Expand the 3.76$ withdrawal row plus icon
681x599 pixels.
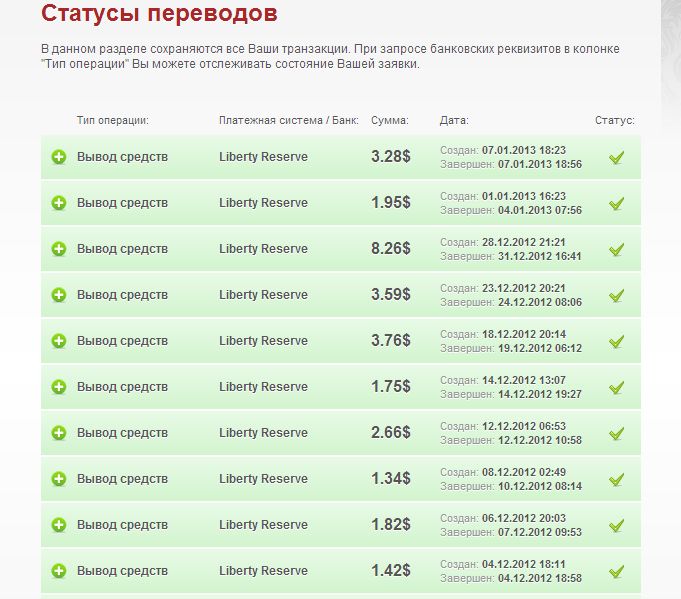(59, 341)
